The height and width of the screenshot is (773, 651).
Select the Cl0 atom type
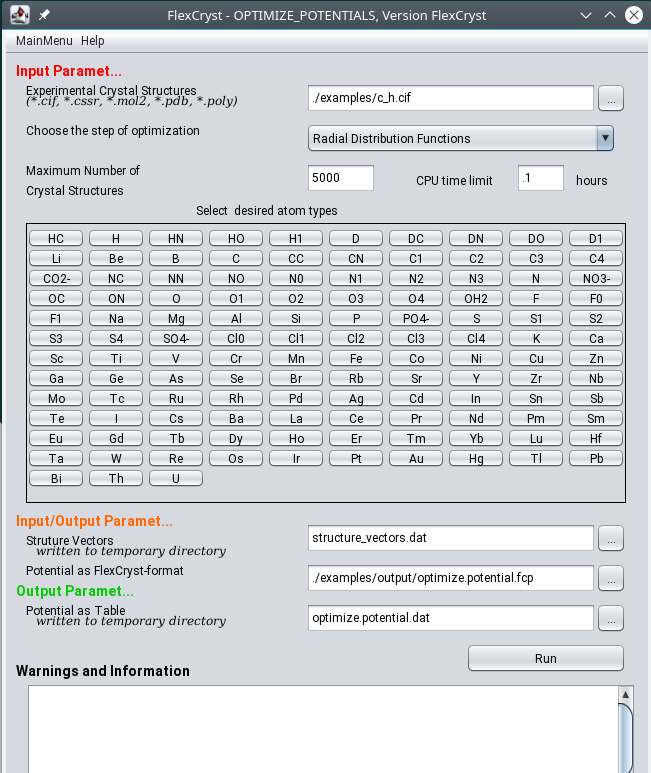tap(236, 338)
